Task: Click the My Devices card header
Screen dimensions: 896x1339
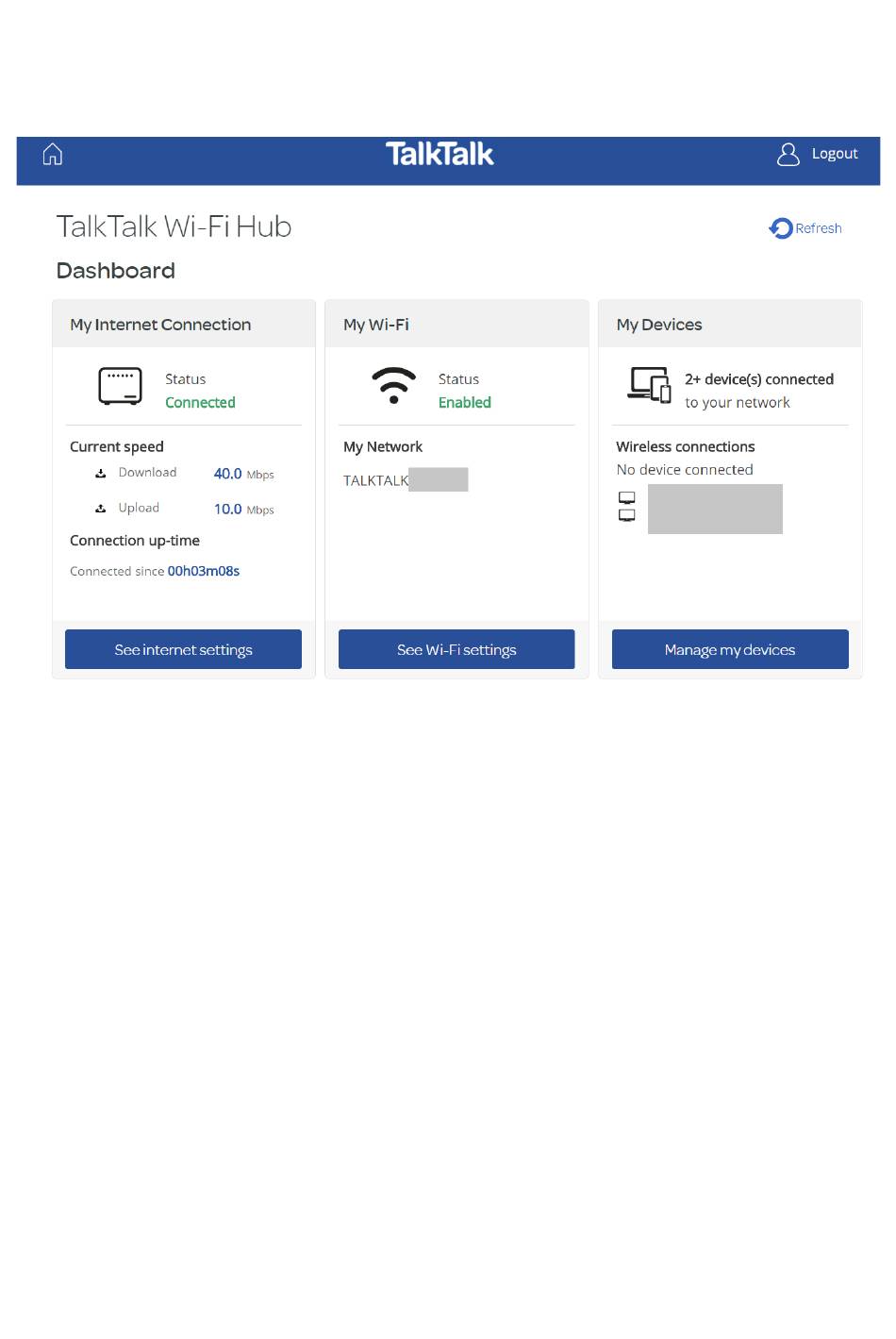Action: point(730,324)
